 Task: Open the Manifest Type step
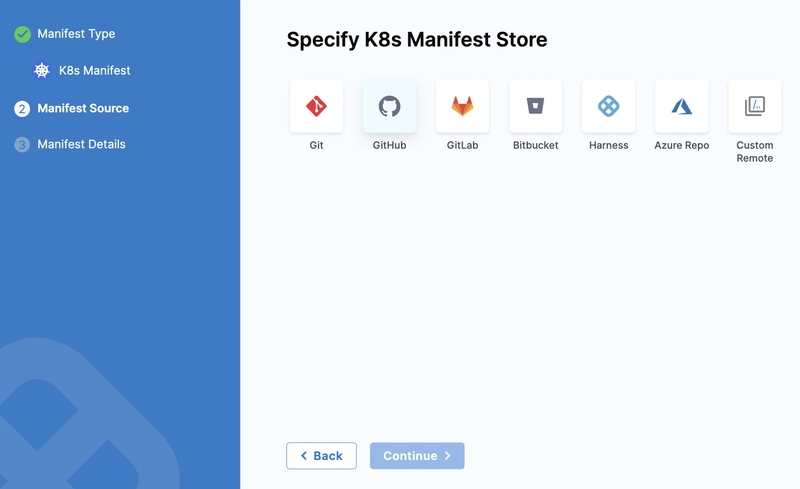pyautogui.click(x=76, y=34)
